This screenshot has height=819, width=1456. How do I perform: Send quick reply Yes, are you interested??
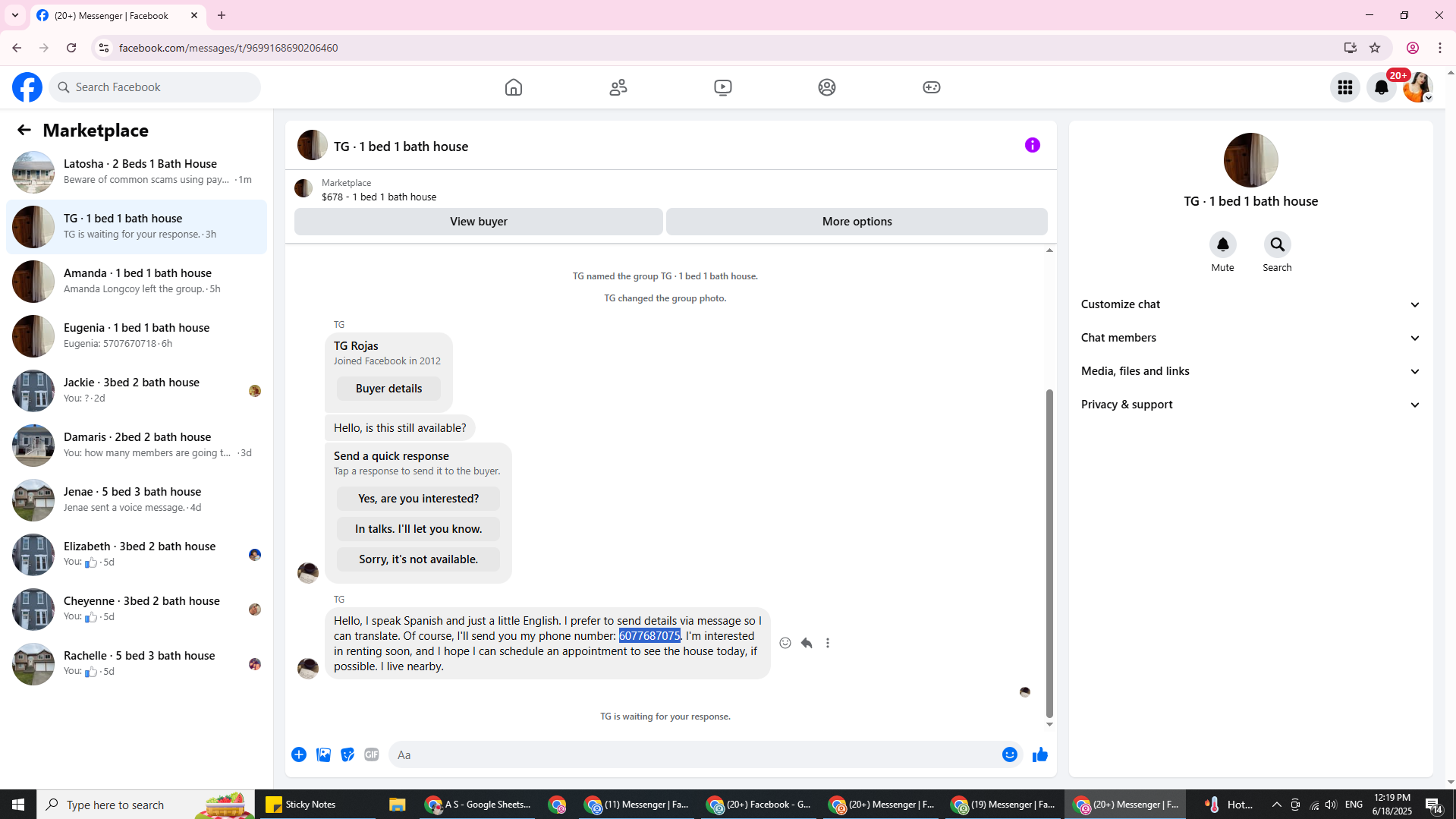click(x=418, y=499)
